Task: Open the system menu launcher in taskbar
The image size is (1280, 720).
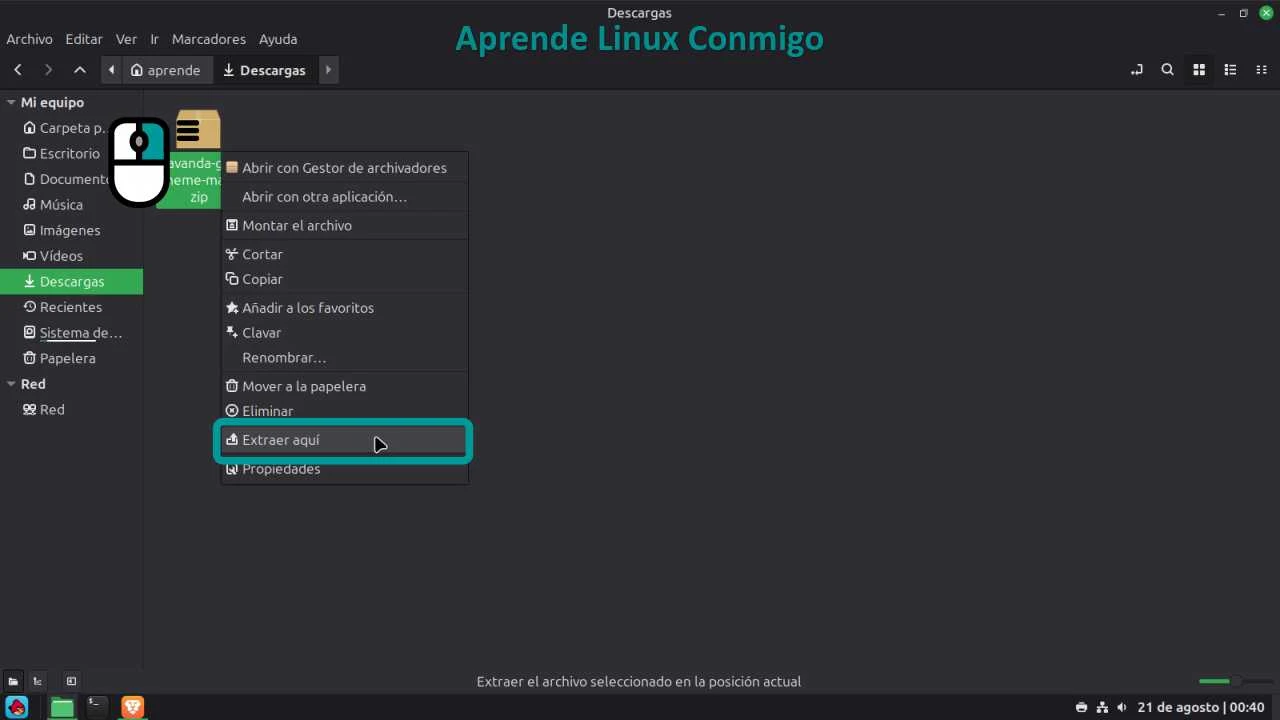Action: [x=17, y=707]
